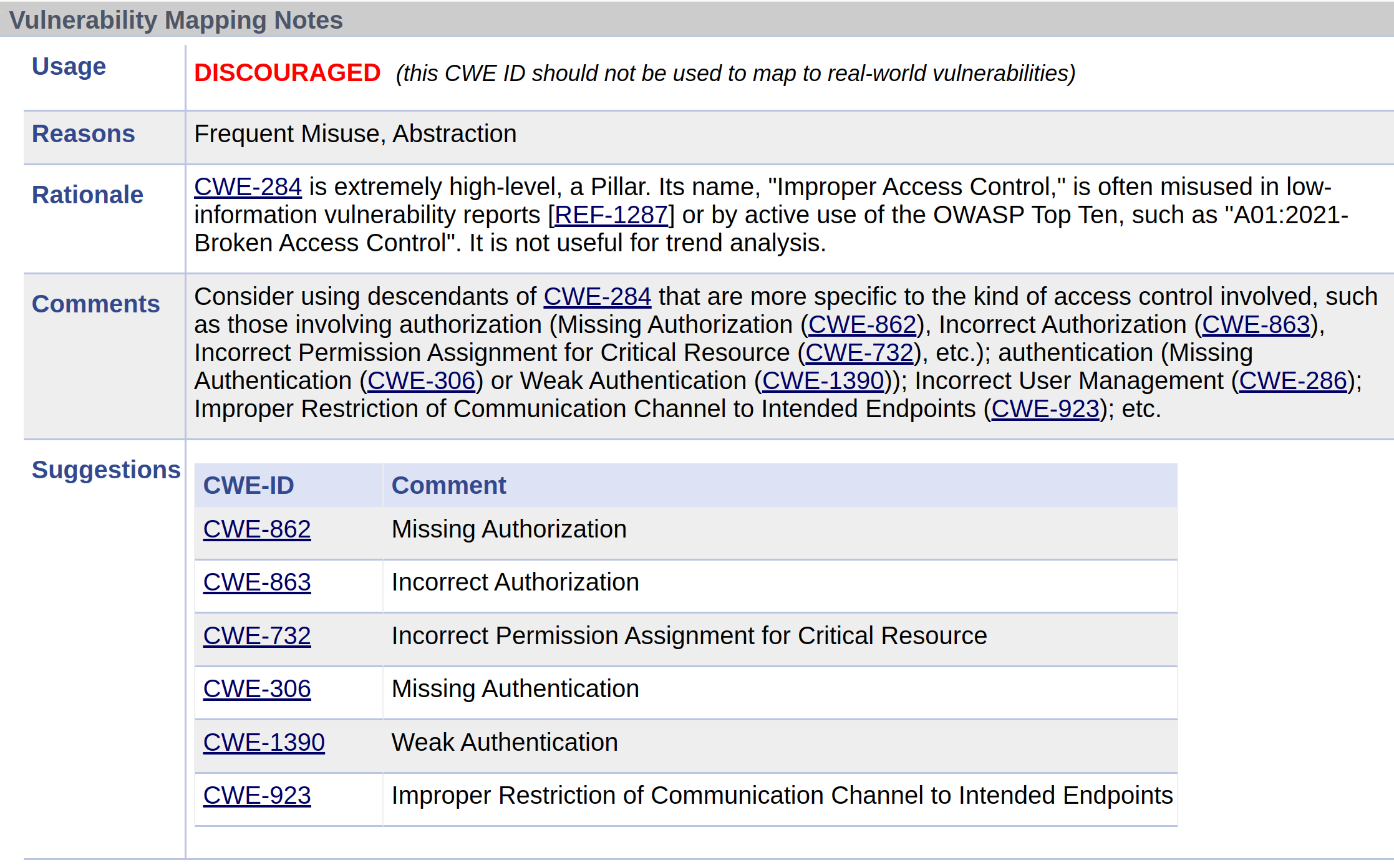Open CWE-923 in Suggestions table

pyautogui.click(x=257, y=796)
